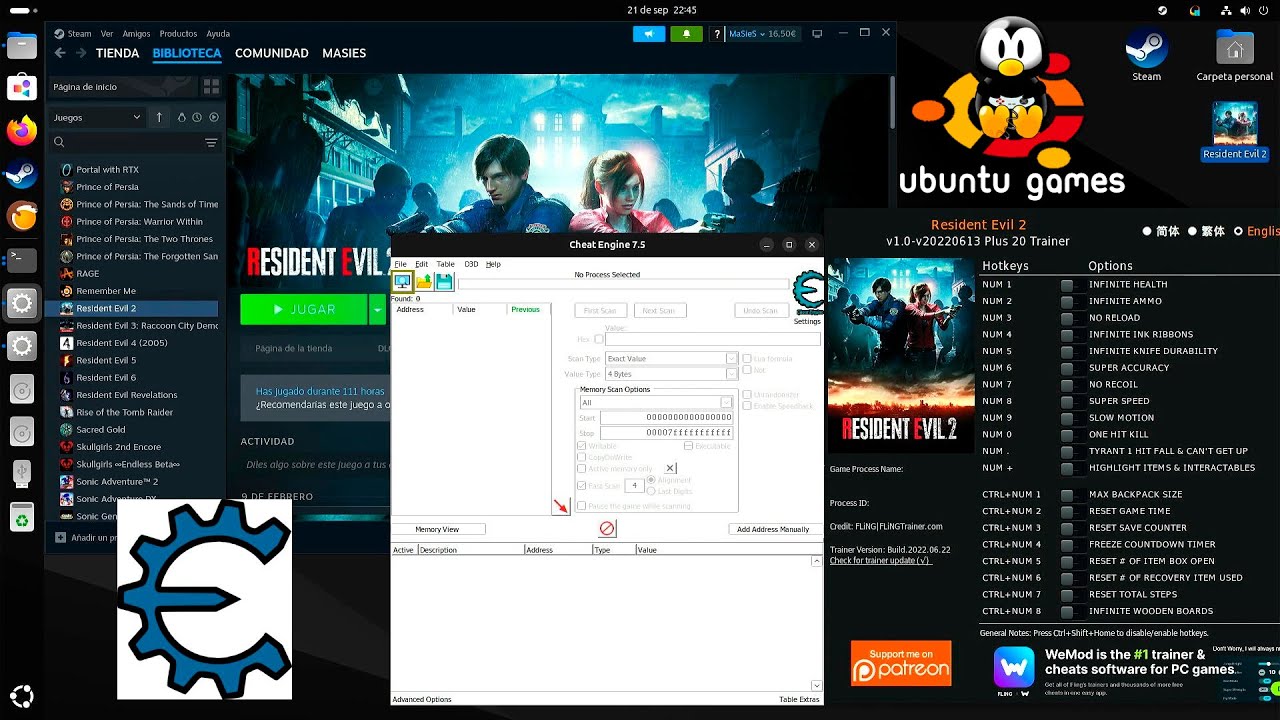The image size is (1280, 720).
Task: Toggle ONE HIT KILL trainer checkbox
Action: tap(1067, 435)
